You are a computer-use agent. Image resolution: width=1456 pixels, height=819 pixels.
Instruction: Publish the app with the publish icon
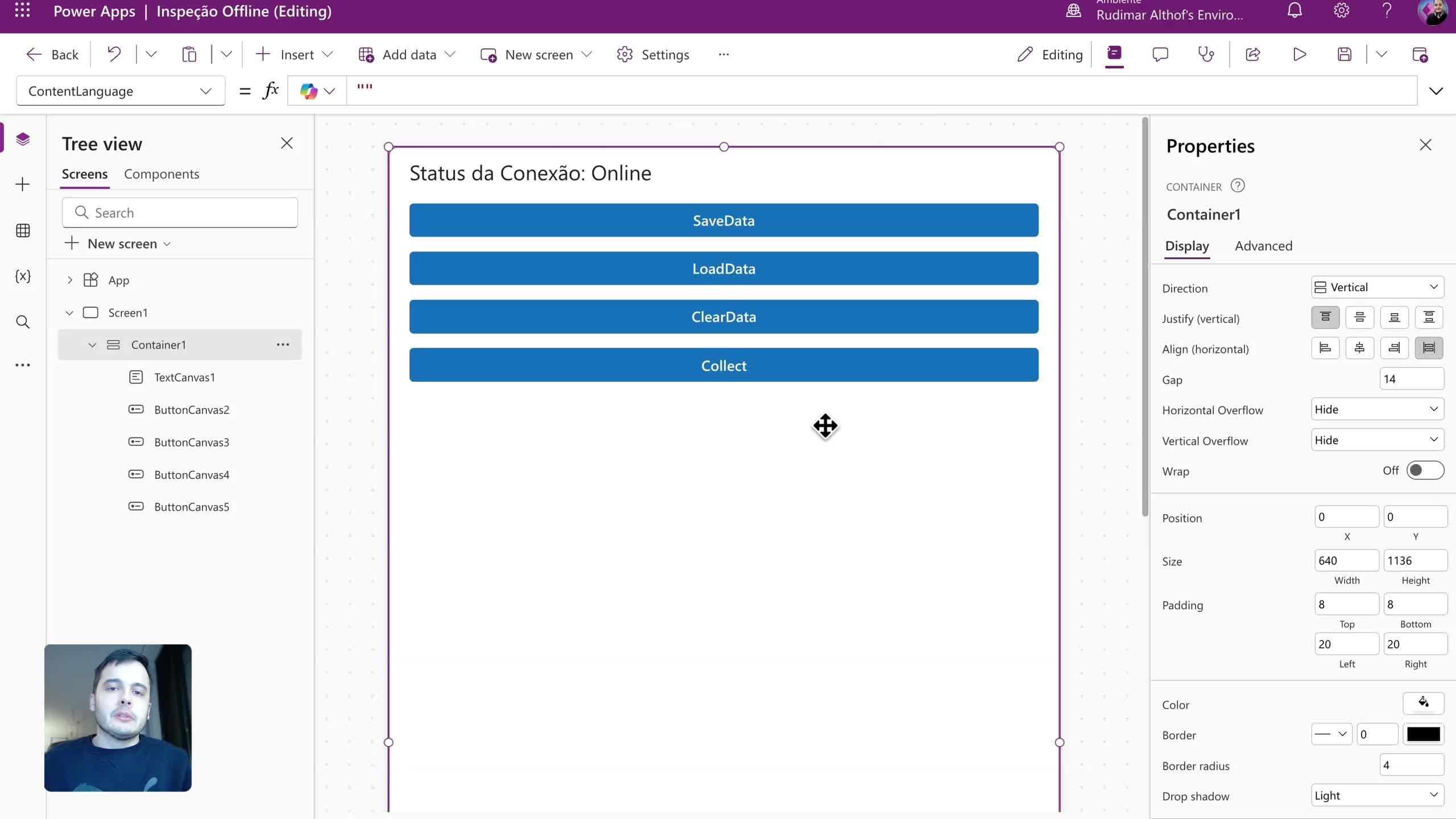pos(1421,54)
